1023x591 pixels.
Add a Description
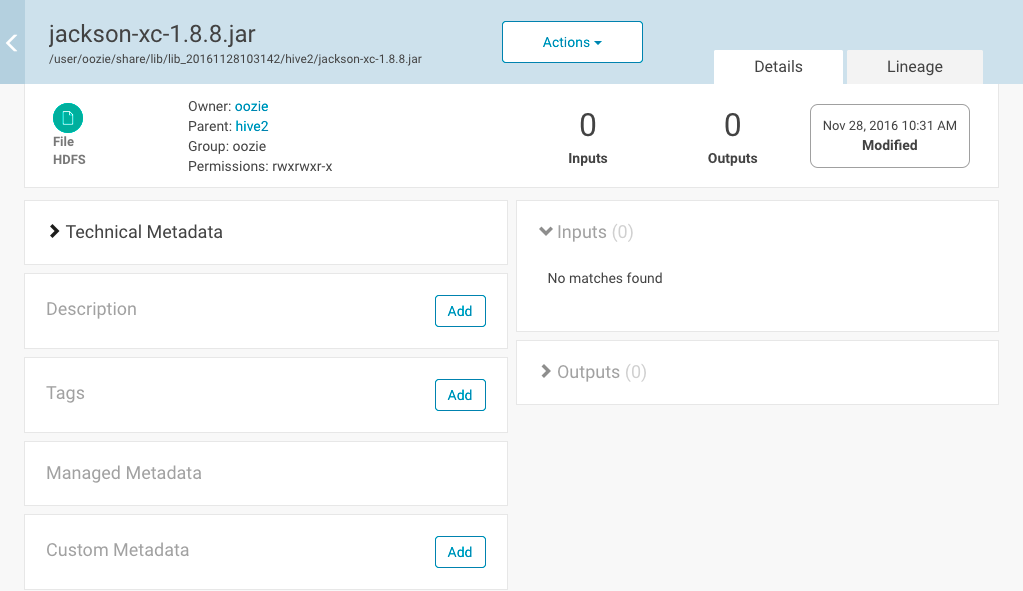click(460, 311)
